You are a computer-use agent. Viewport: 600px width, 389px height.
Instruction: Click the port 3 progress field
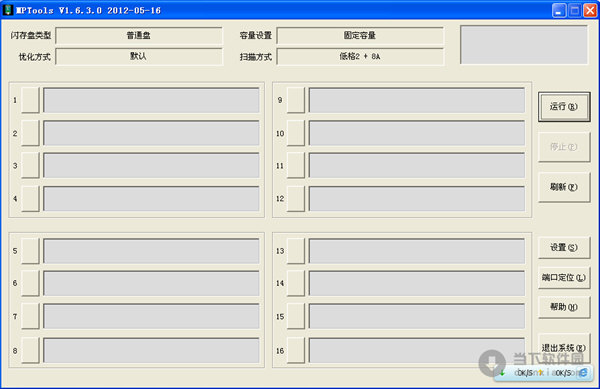coord(151,166)
